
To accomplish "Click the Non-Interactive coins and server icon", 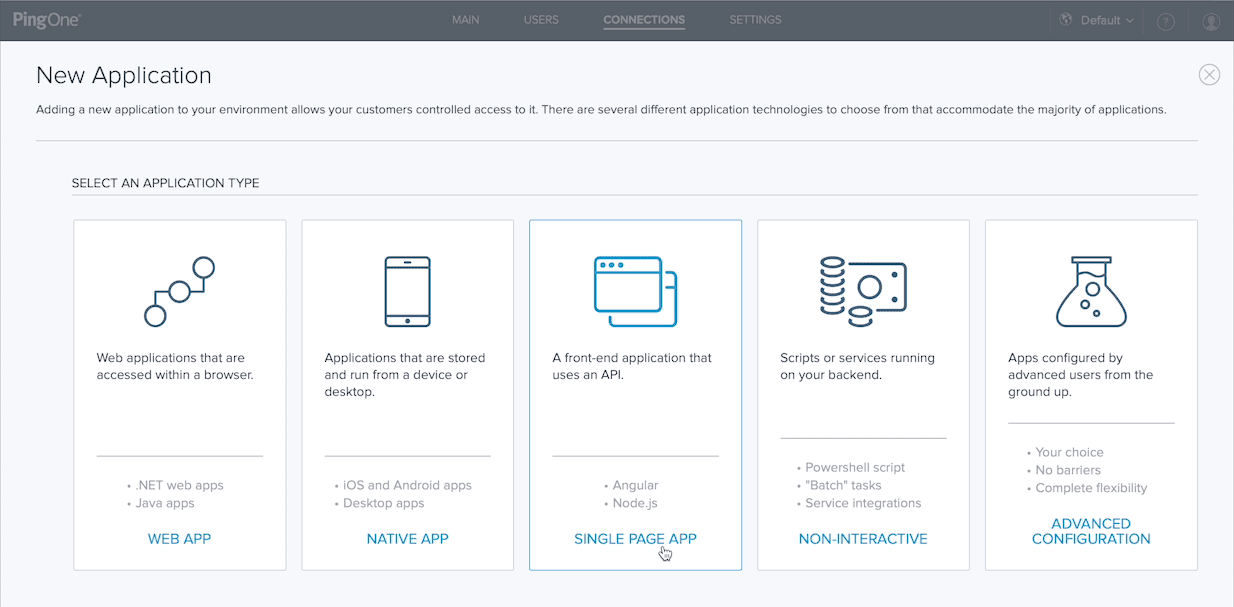I will (862, 291).
